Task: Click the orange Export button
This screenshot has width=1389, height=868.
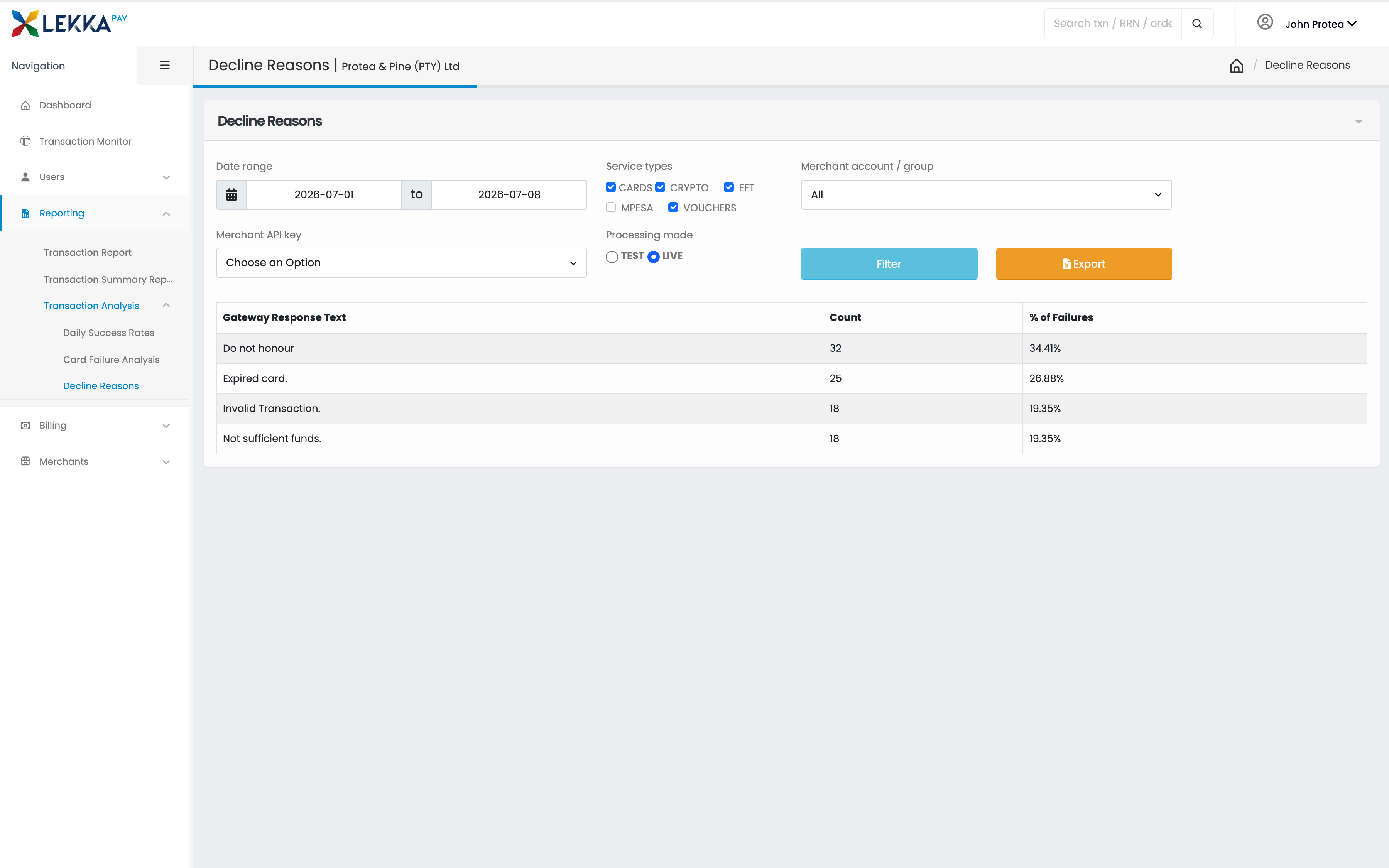Action: click(1084, 264)
